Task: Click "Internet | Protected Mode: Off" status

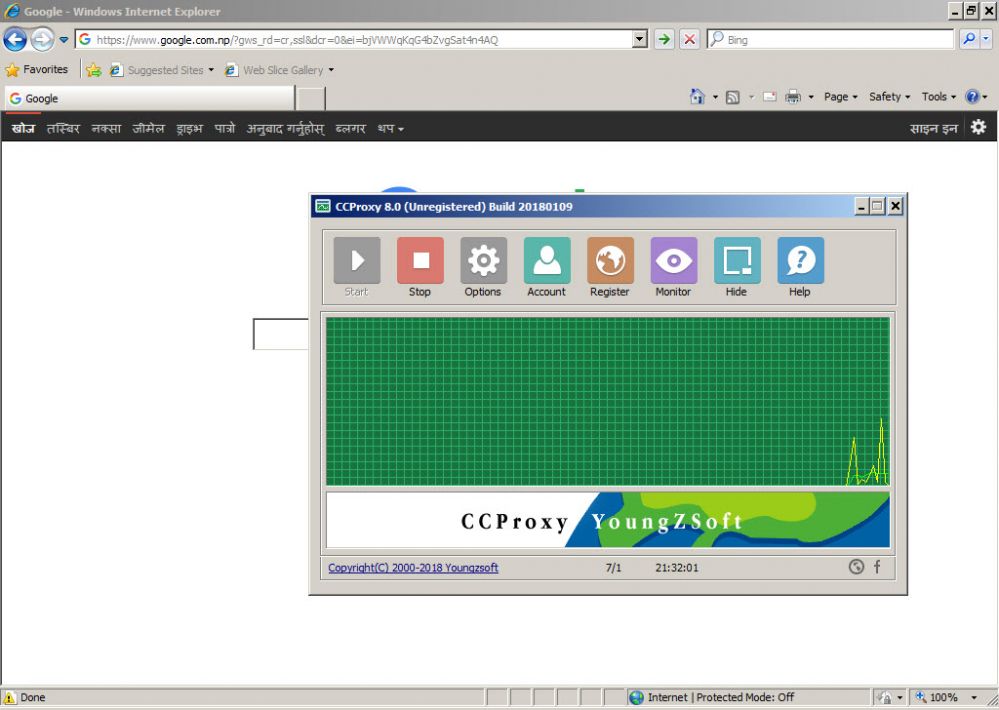Action: click(721, 697)
